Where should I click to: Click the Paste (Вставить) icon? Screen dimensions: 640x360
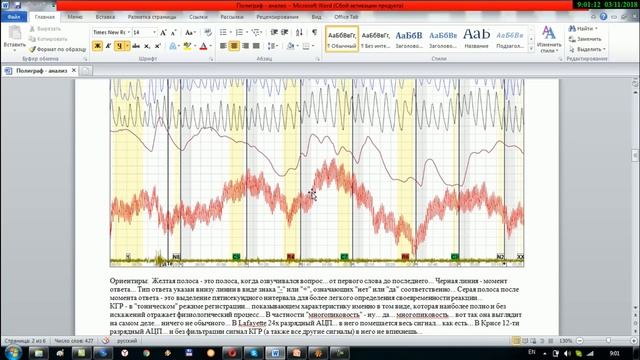tap(15, 33)
